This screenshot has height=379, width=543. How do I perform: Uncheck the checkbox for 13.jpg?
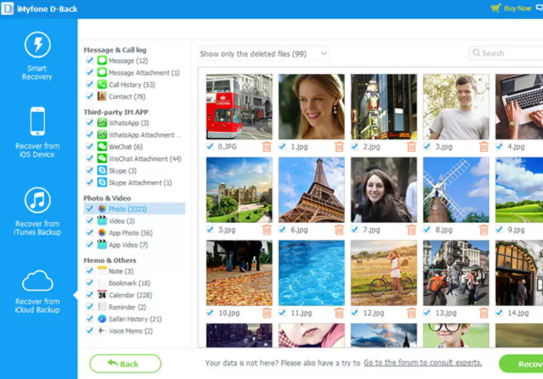pyautogui.click(x=427, y=312)
